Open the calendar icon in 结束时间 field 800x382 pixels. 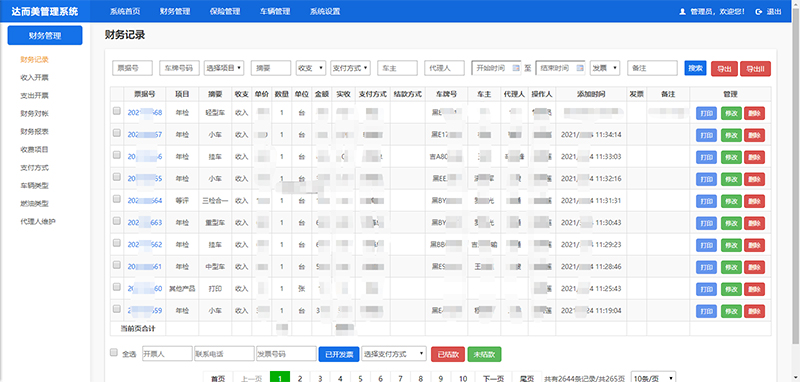580,68
